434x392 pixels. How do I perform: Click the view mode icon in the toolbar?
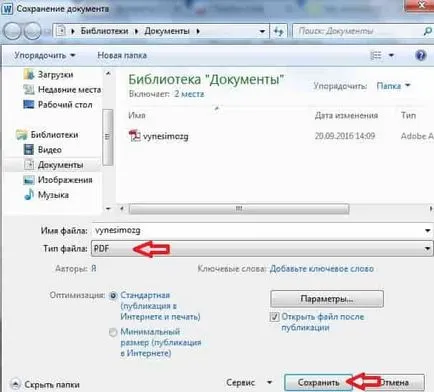click(376, 55)
